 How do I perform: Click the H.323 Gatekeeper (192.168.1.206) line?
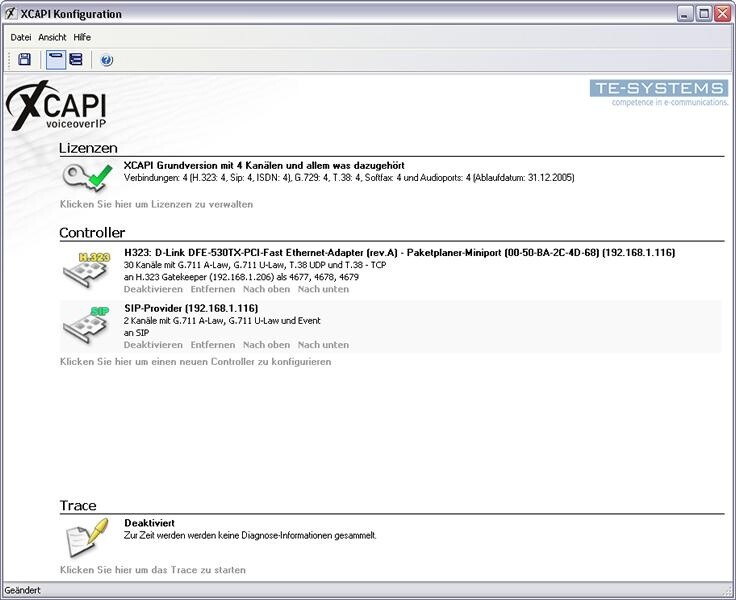pos(241,277)
